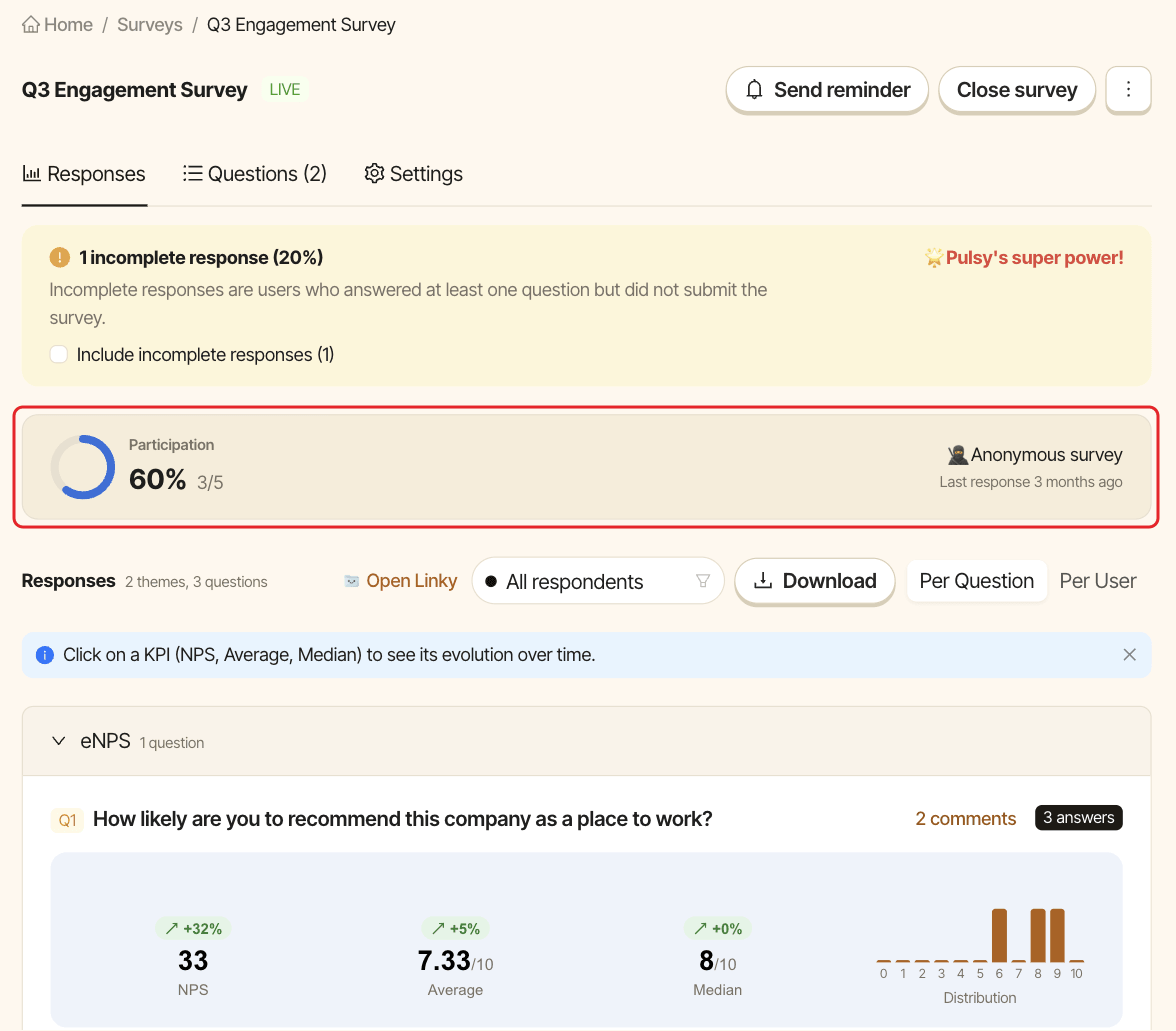This screenshot has width=1176, height=1031.
Task: Click the +0% median trend badge
Action: pos(718,928)
